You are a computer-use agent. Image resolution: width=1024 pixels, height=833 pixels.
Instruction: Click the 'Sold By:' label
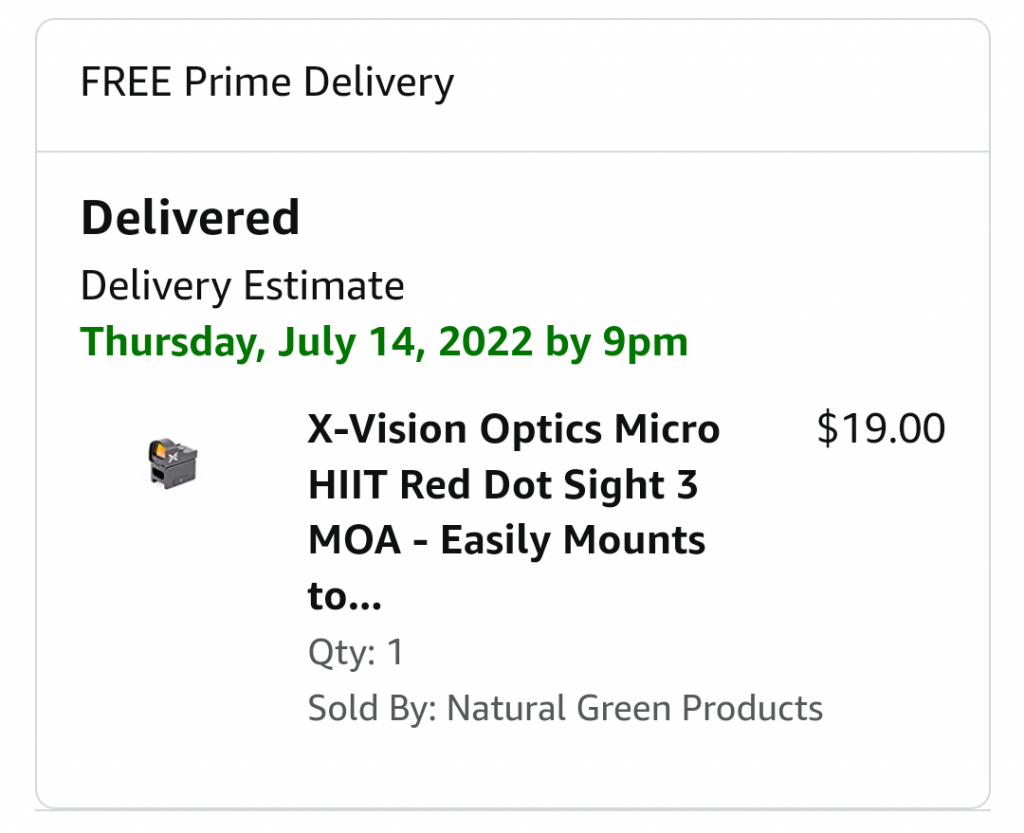pos(372,708)
